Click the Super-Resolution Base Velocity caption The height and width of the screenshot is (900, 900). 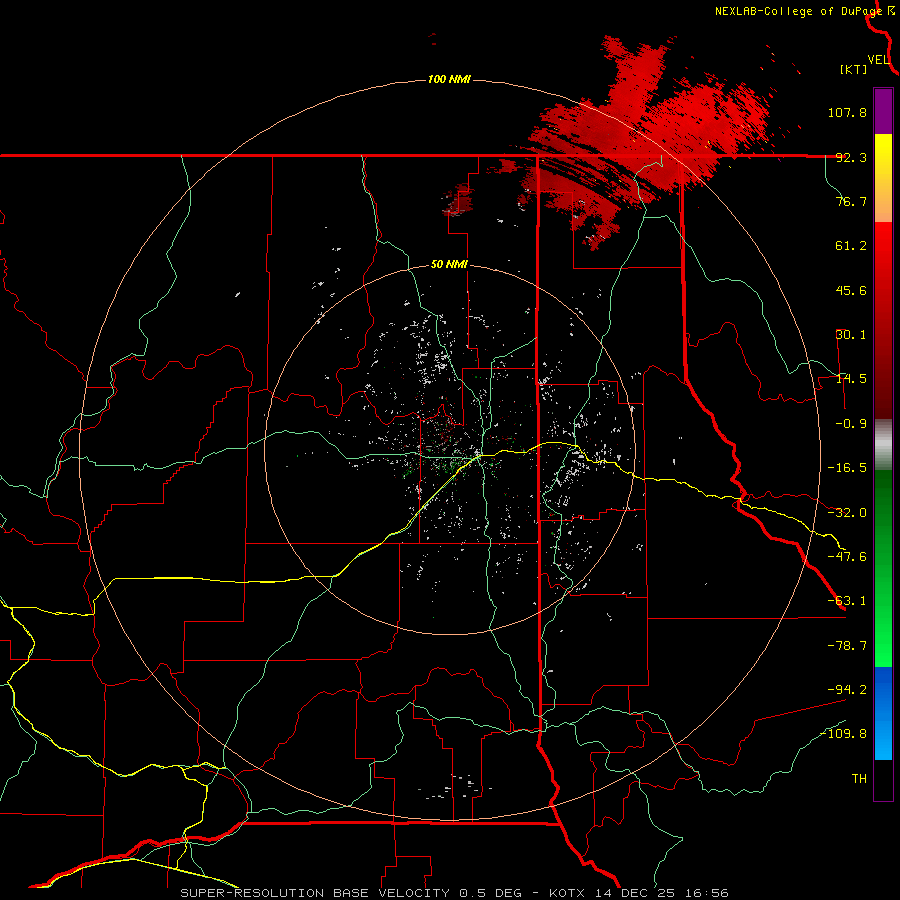pos(455,893)
